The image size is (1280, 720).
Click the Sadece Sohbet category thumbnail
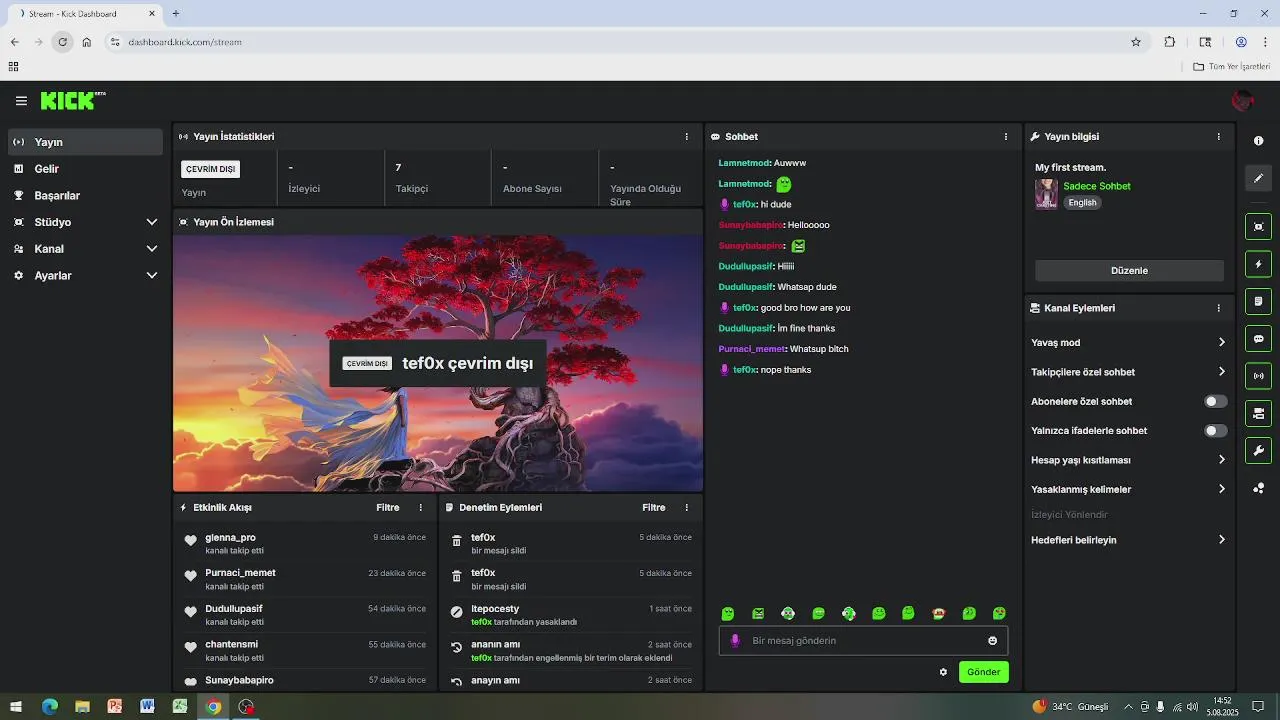click(x=1046, y=194)
